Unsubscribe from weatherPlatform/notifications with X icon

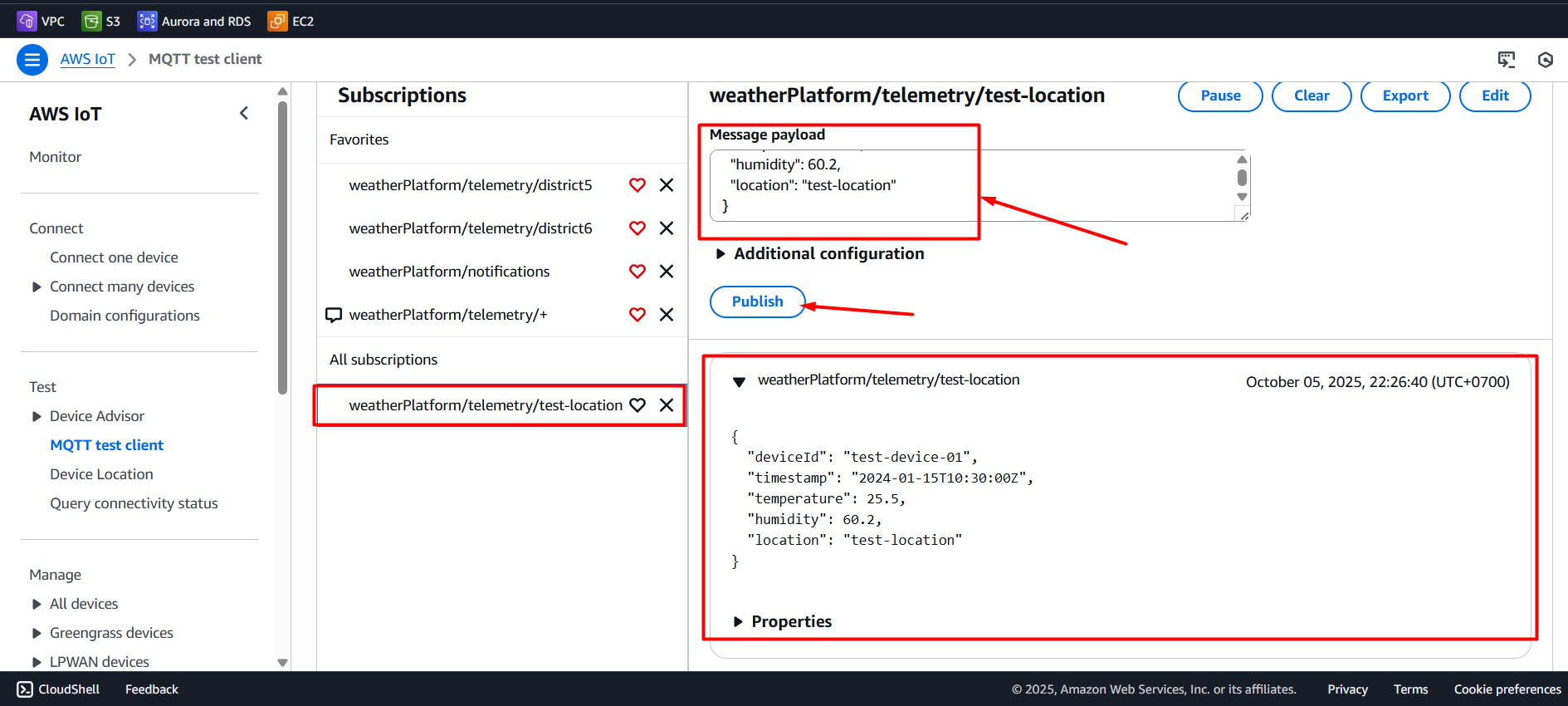pyautogui.click(x=666, y=272)
